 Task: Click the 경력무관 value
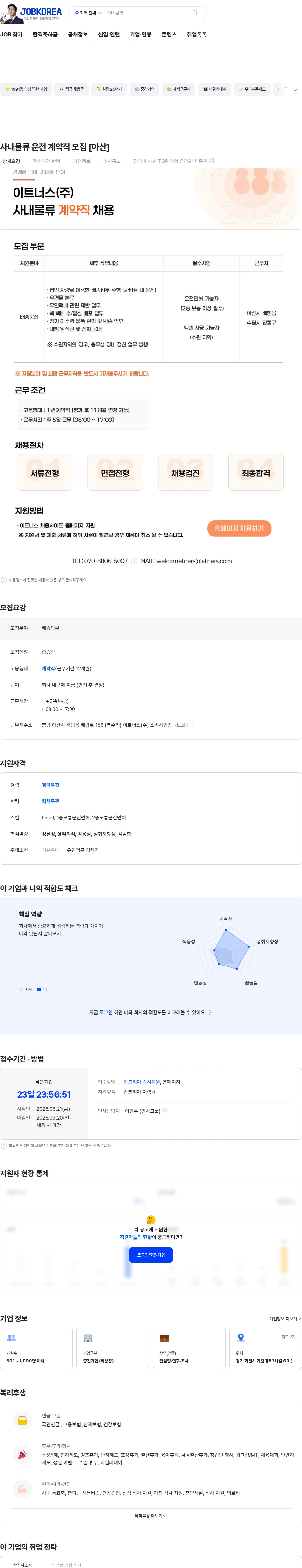pyautogui.click(x=51, y=784)
